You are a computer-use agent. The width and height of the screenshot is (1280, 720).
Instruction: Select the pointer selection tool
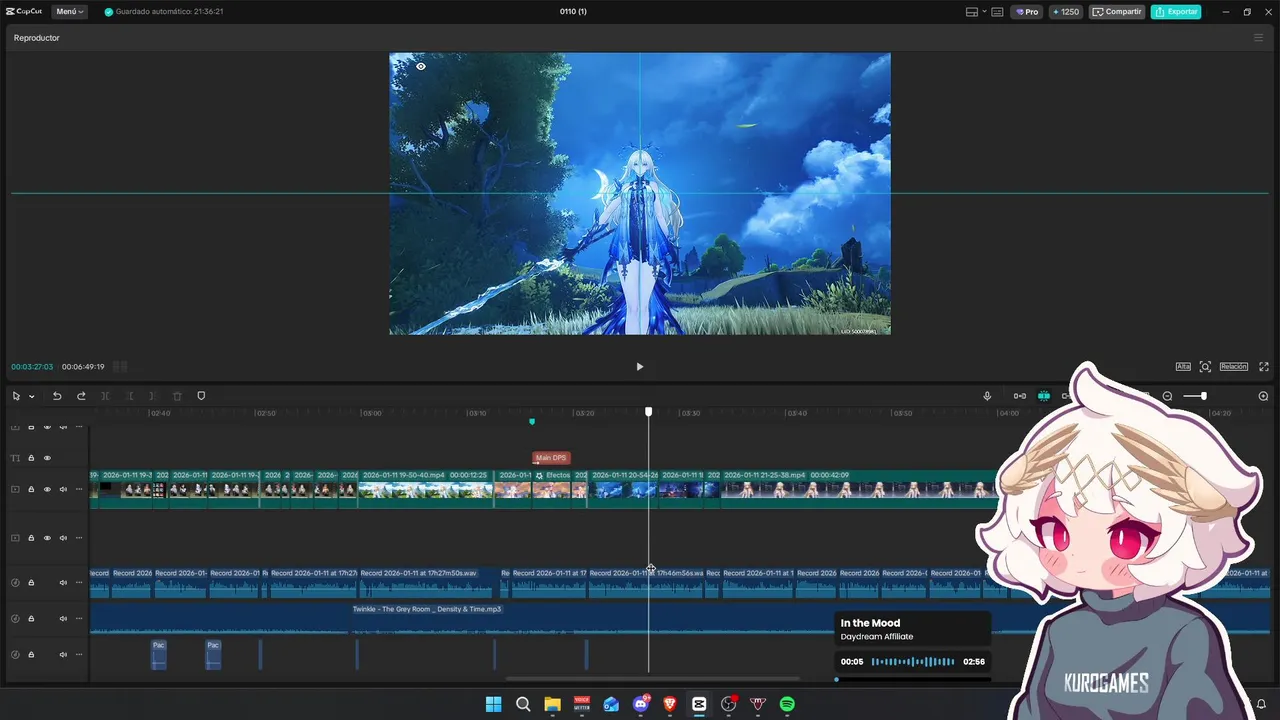16,396
